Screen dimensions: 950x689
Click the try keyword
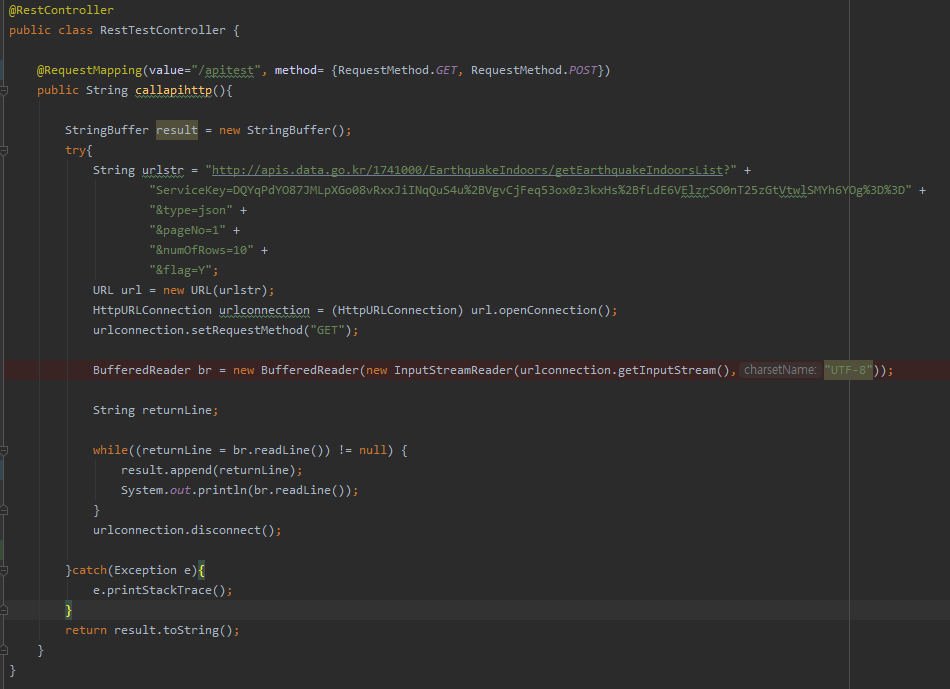click(76, 150)
